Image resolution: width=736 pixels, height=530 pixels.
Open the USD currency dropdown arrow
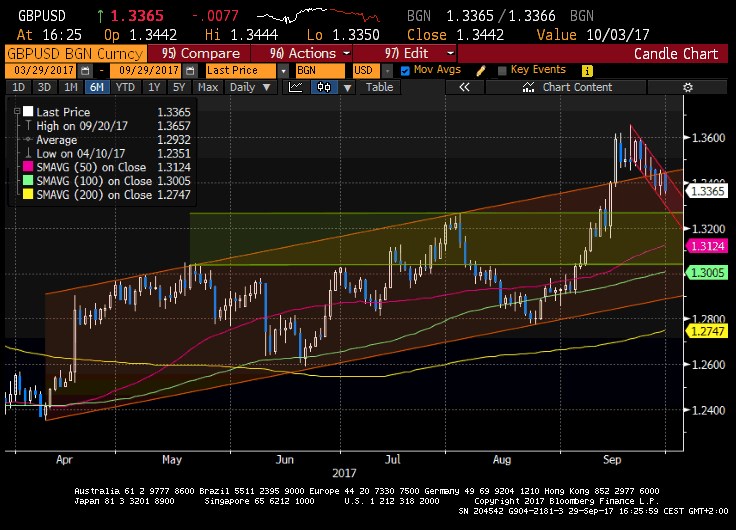pyautogui.click(x=387, y=71)
